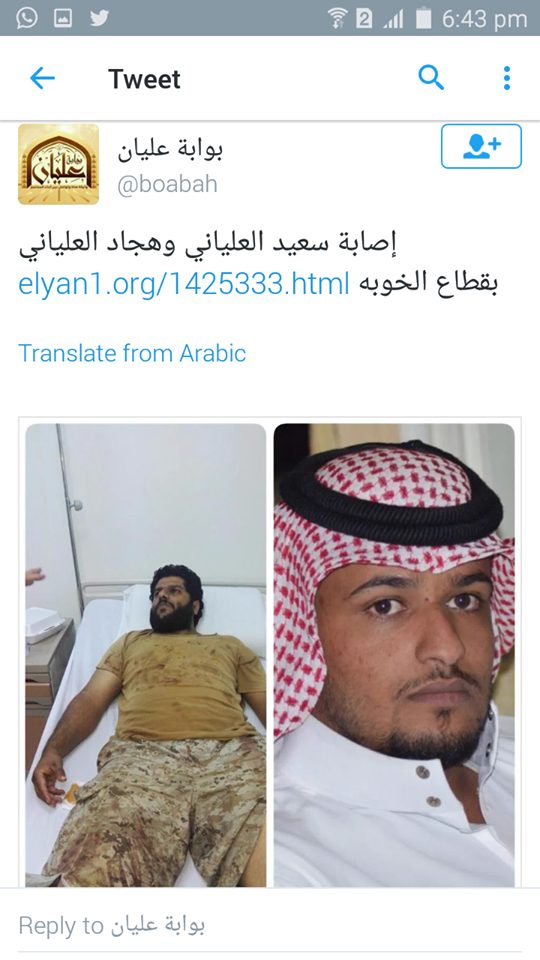
Task: Open the three-dot overflow menu
Action: (x=506, y=78)
